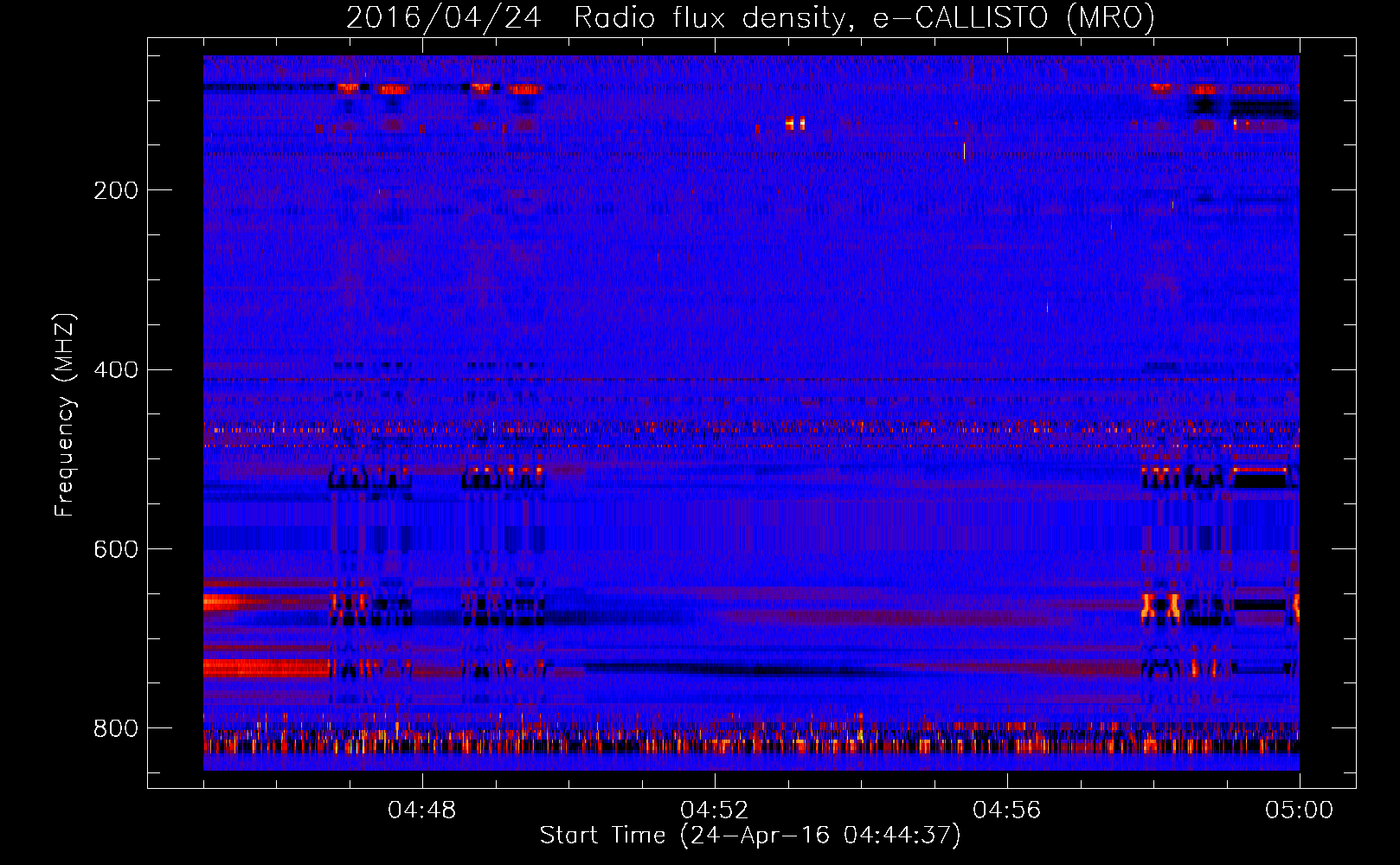This screenshot has height=865, width=1400.
Task: Click the plot title "Radio flux density, e-CALLISTO (MRO)"
Action: click(864, 17)
